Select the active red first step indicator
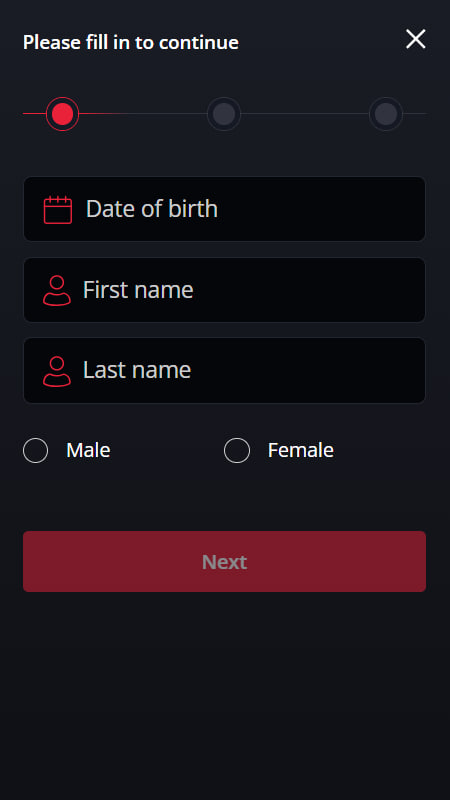 click(x=62, y=114)
